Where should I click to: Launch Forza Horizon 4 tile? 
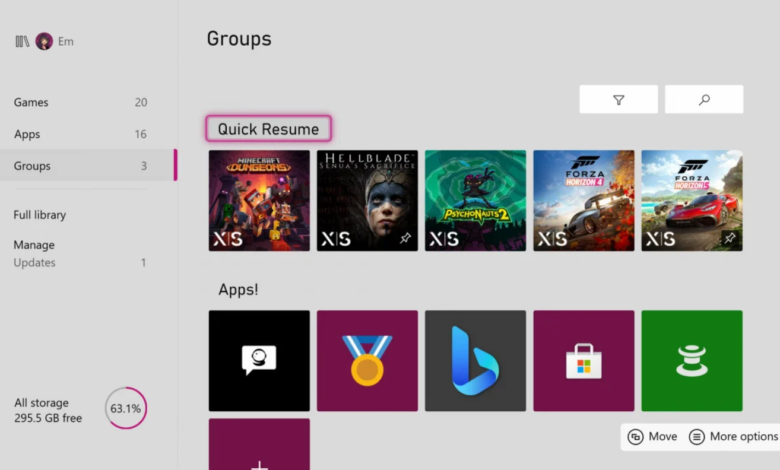pyautogui.click(x=584, y=200)
